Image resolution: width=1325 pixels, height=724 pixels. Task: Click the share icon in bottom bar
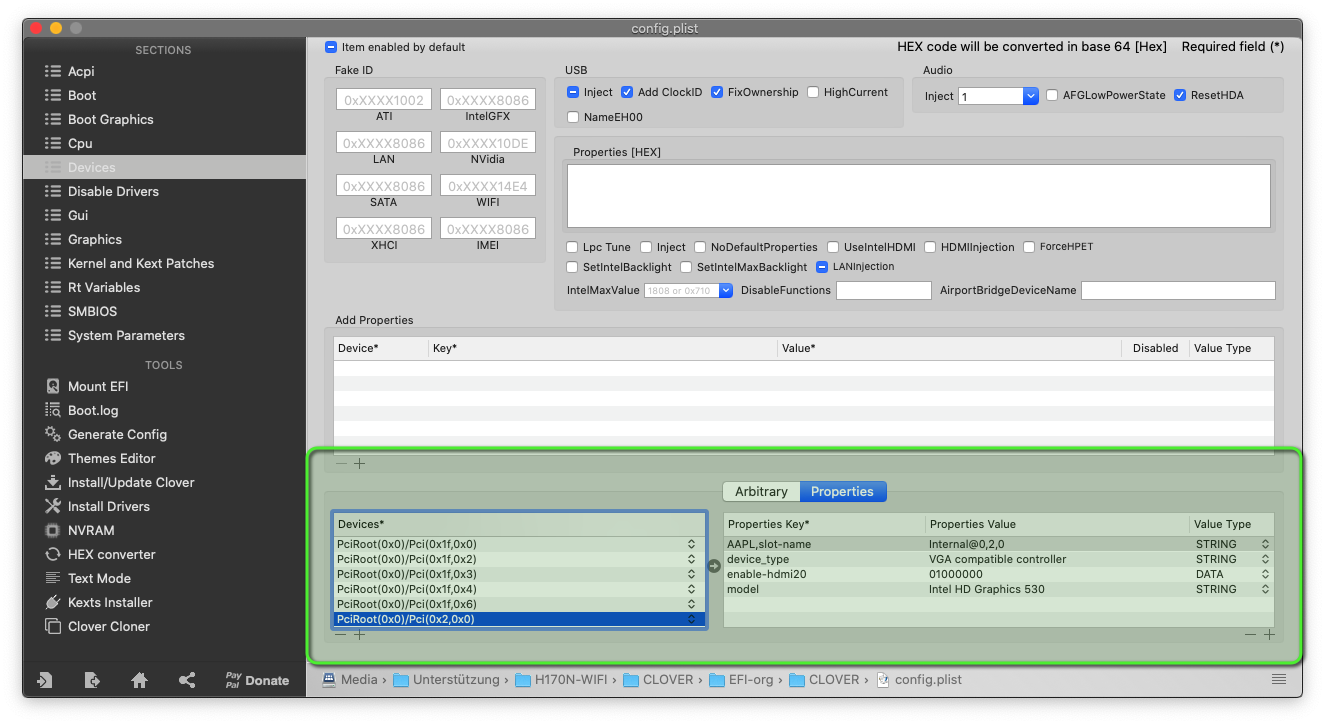coord(187,680)
